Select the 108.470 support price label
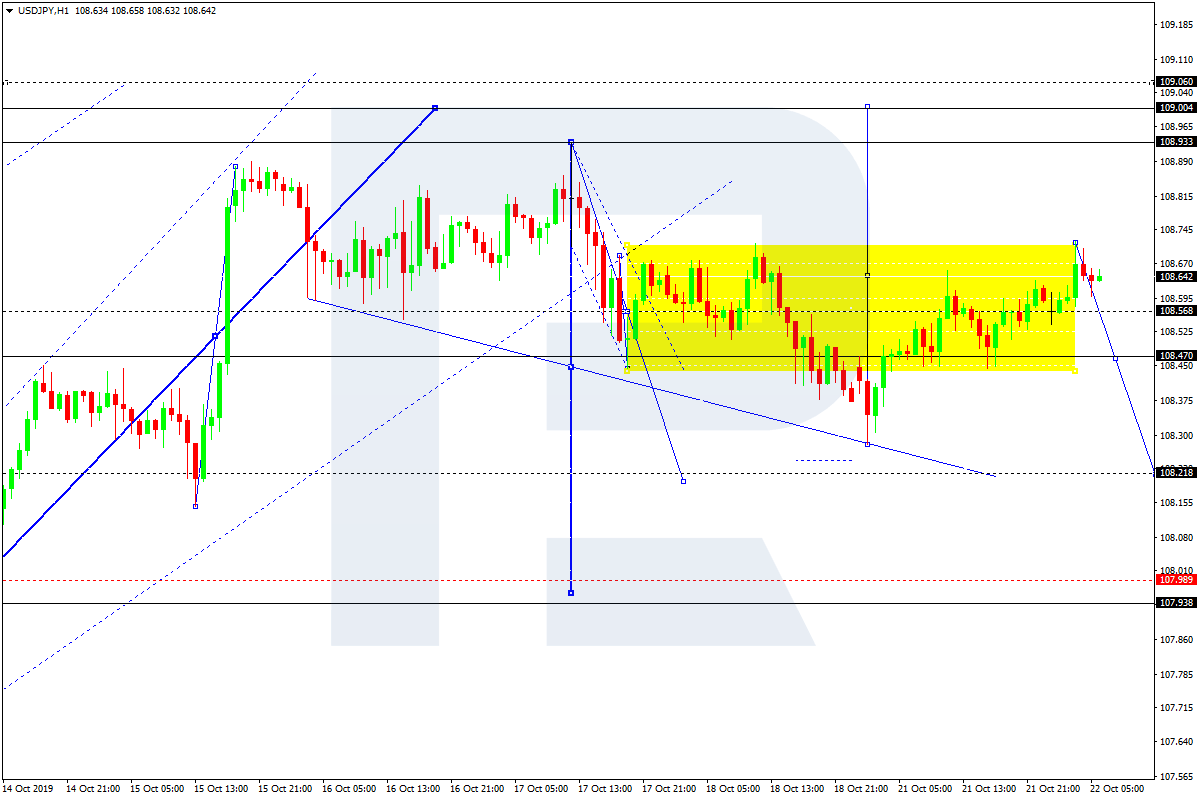This screenshot has height=800, width=1200. point(1176,355)
